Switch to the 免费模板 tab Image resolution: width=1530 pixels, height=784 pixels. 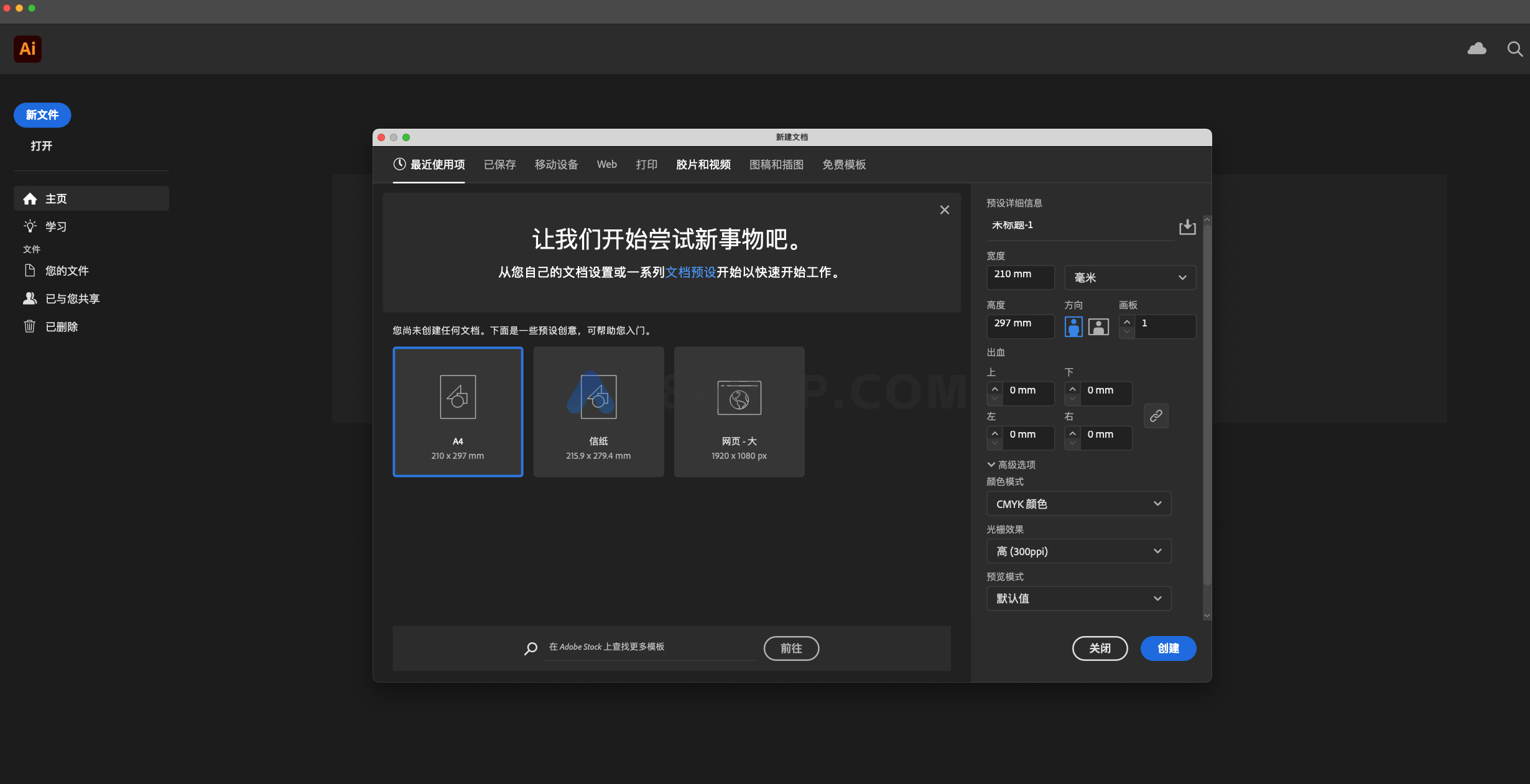(x=844, y=165)
